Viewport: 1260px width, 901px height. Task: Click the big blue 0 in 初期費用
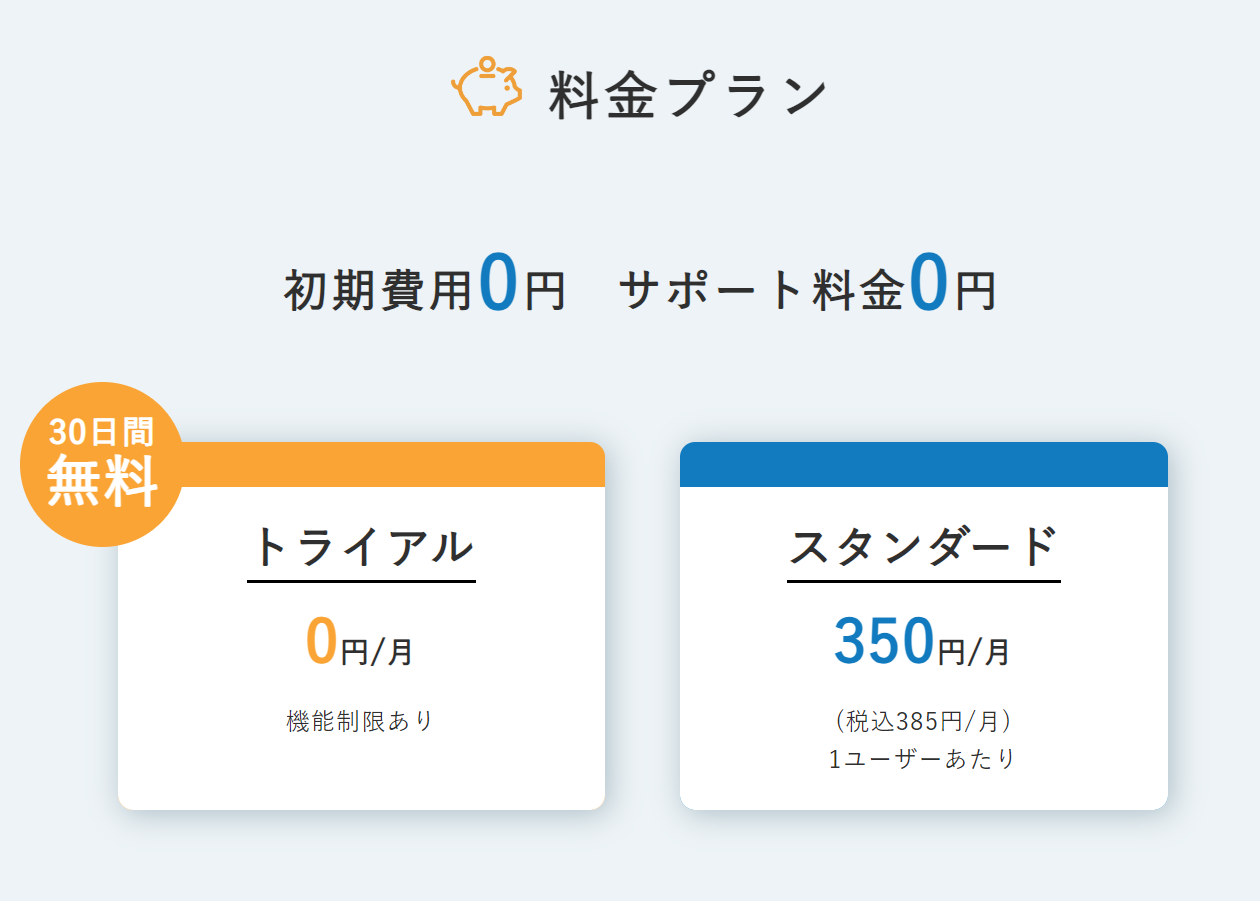[x=498, y=283]
